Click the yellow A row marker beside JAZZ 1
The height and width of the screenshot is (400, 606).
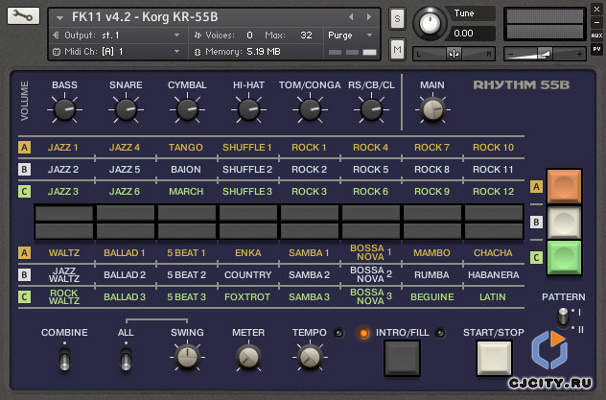[x=24, y=147]
